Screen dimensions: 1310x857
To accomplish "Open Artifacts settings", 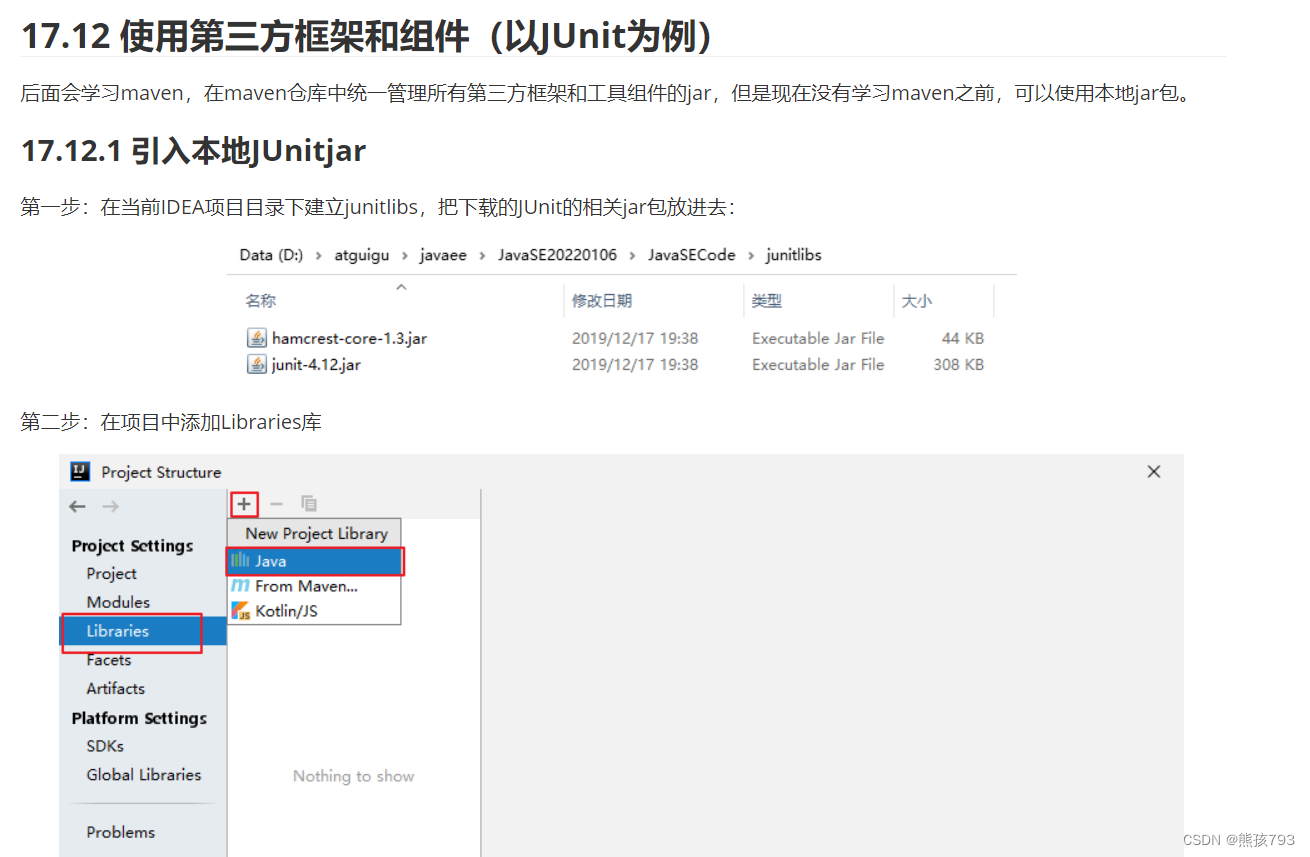I will [116, 688].
